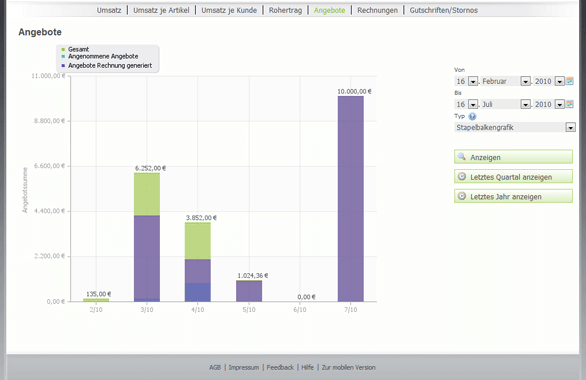The width and height of the screenshot is (586, 380).
Task: Click the magnifier icon on Anzeigen
Action: point(462,157)
